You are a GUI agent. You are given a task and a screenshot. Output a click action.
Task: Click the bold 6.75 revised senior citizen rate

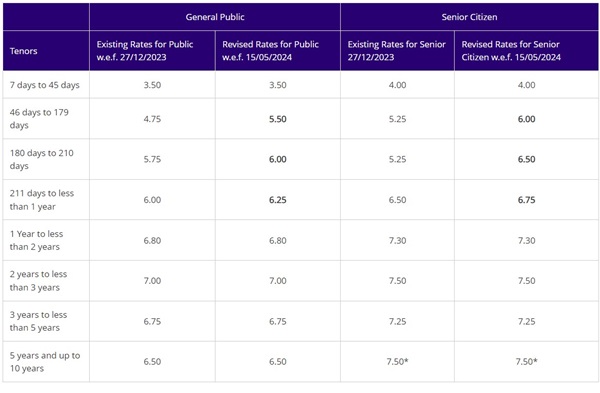(x=526, y=200)
